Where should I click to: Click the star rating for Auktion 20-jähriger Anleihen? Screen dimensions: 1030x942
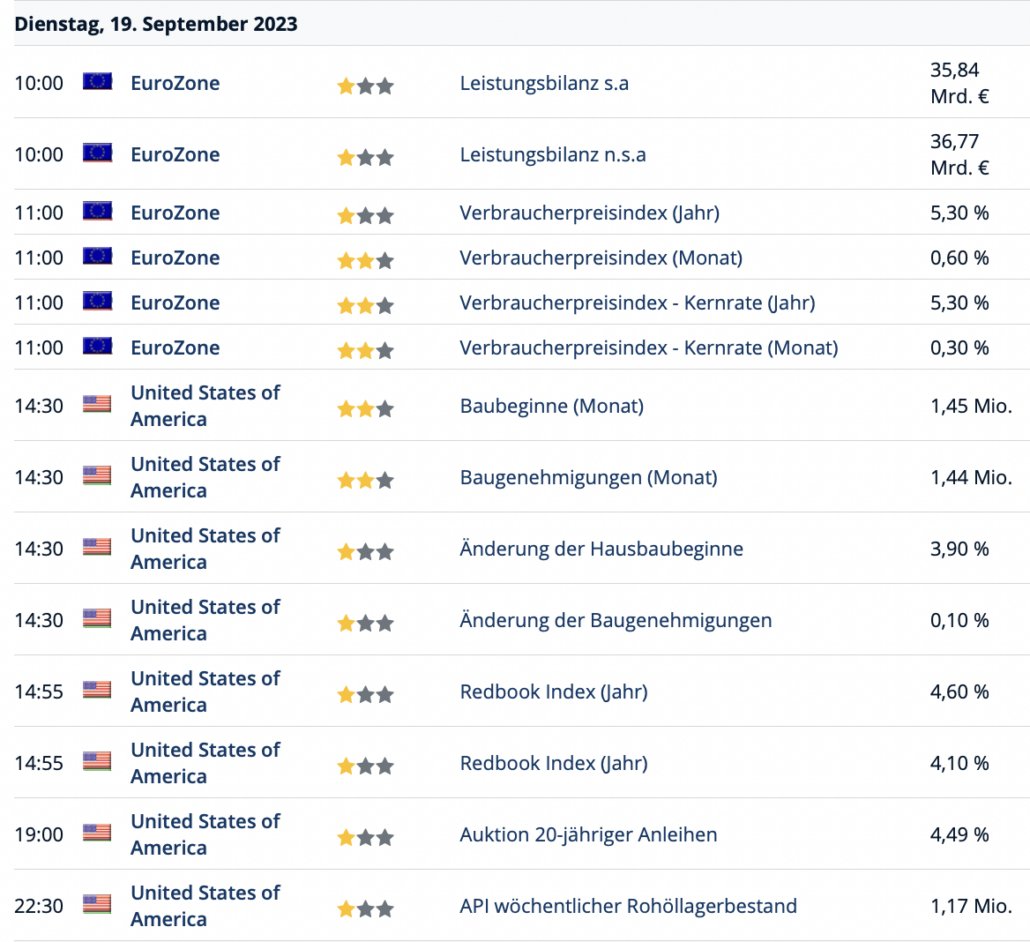[365, 838]
